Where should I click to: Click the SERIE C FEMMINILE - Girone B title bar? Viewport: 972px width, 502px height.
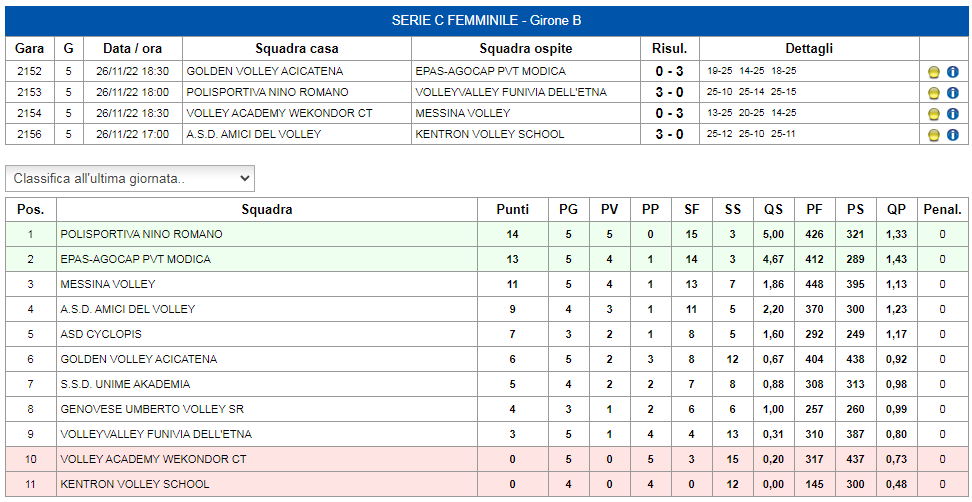click(486, 20)
